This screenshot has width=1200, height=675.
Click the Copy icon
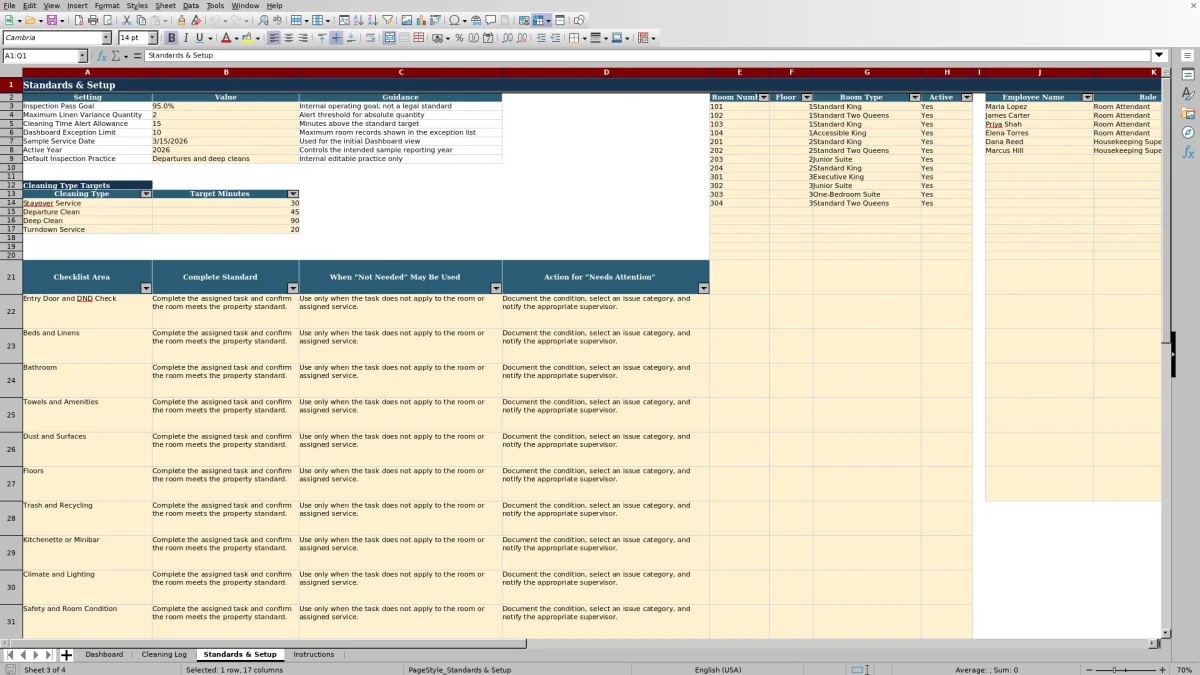[141, 20]
